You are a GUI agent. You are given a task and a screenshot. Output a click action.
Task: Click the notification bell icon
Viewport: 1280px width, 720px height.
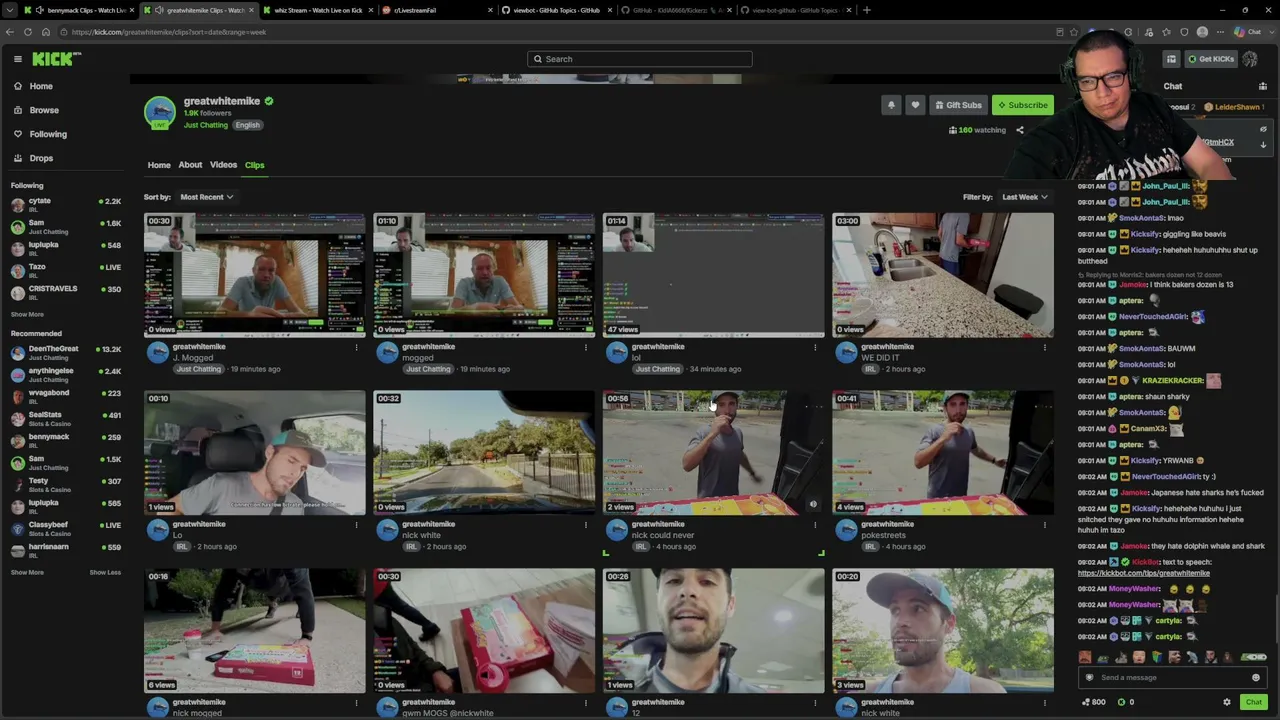pos(891,105)
